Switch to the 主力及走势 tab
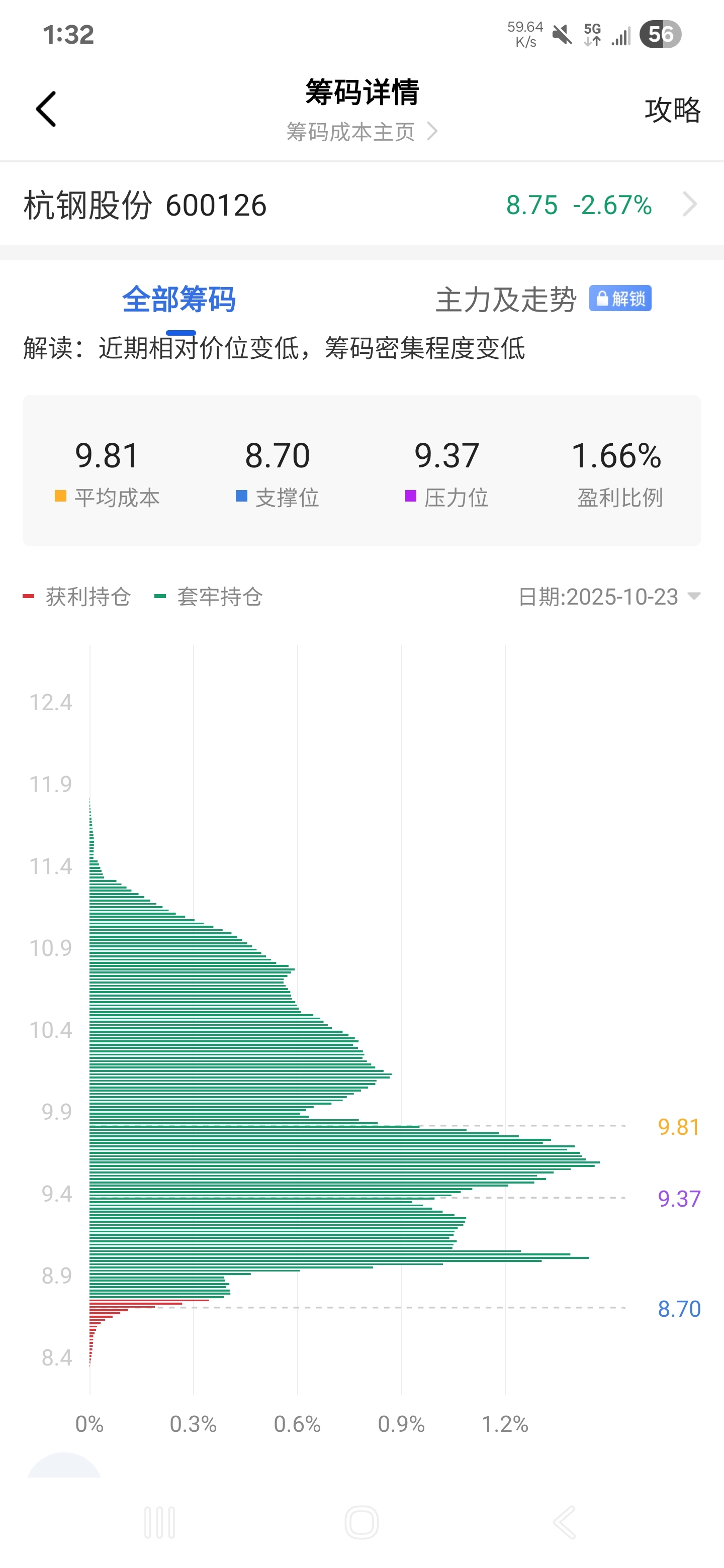This screenshot has width=724, height=1568. pos(505,300)
